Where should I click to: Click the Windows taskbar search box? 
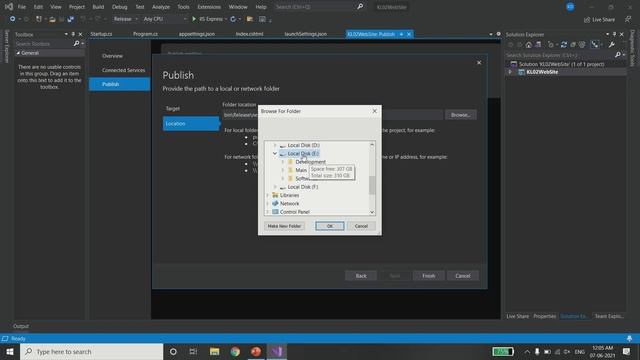92,351
